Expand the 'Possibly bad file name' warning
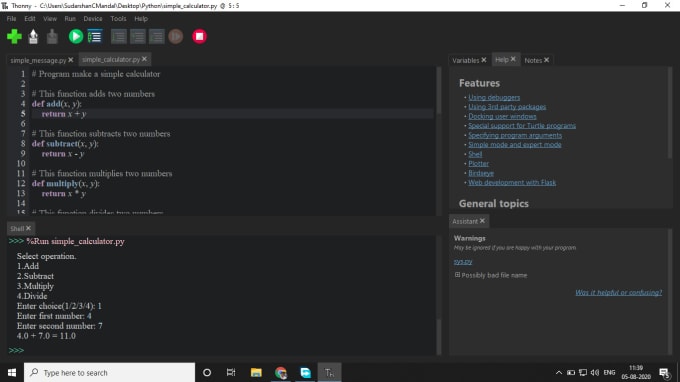Screen dimensions: 680x382 click(457, 275)
